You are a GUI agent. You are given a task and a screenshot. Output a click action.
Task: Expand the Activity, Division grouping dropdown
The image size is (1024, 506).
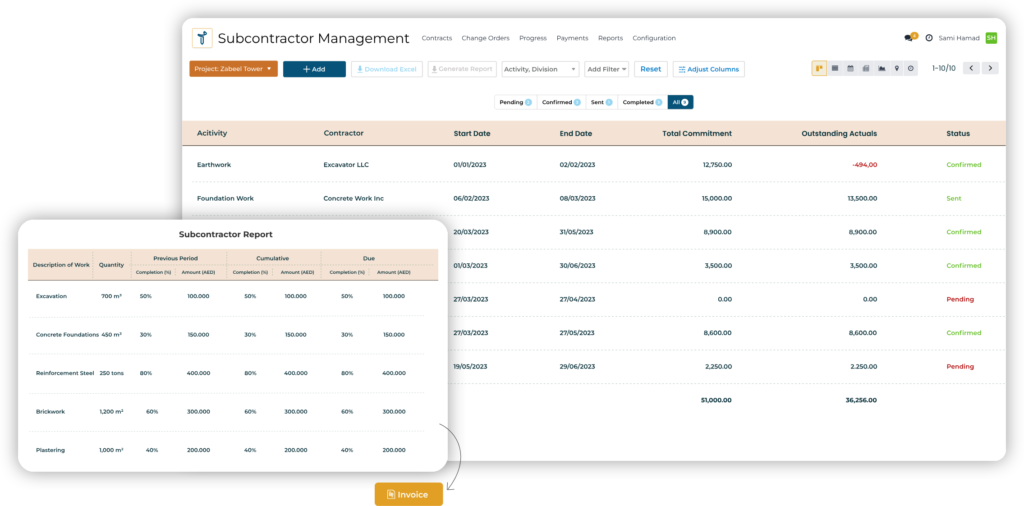coord(540,69)
